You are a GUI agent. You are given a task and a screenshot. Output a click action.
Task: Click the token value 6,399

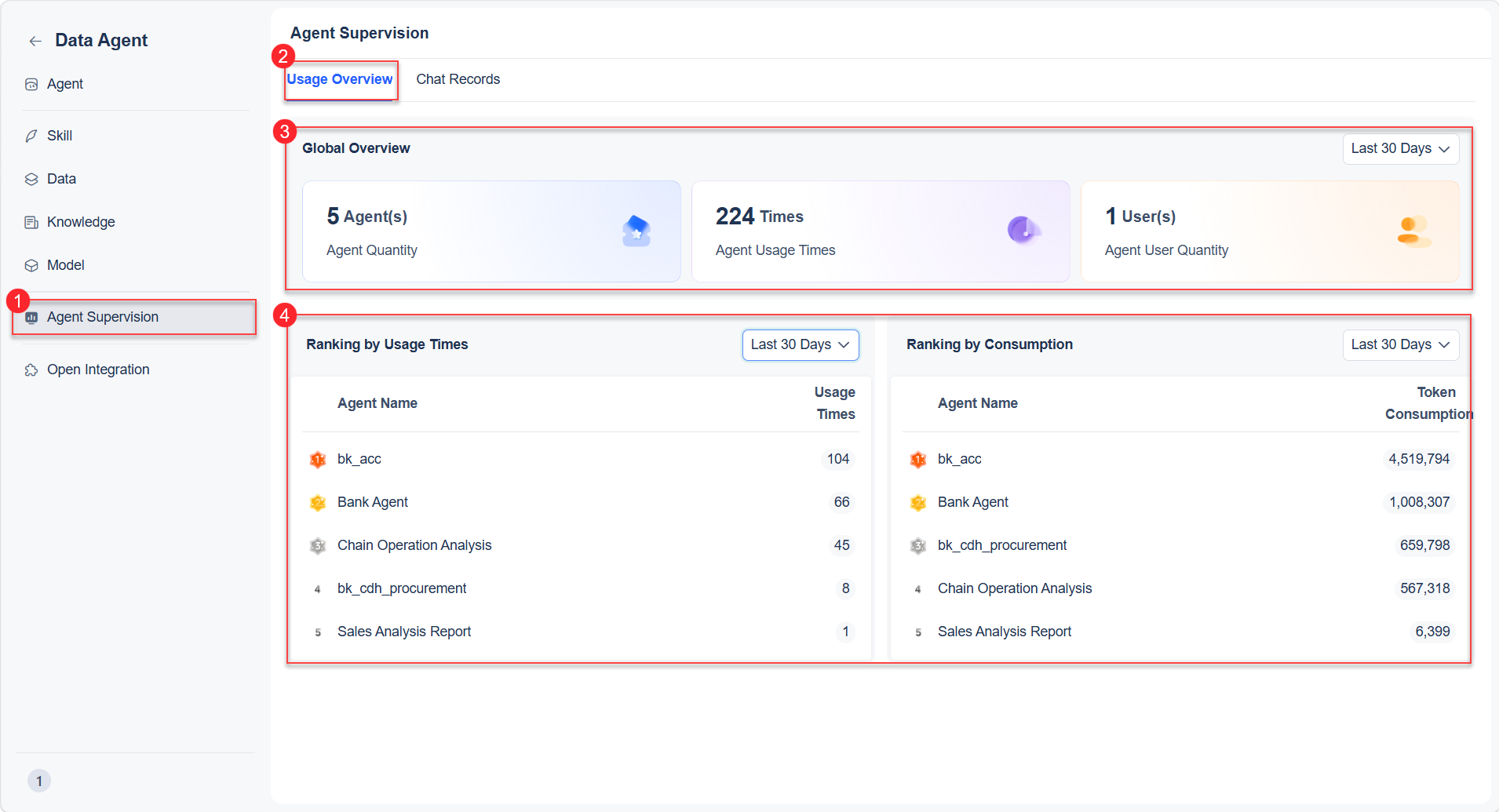(1433, 632)
